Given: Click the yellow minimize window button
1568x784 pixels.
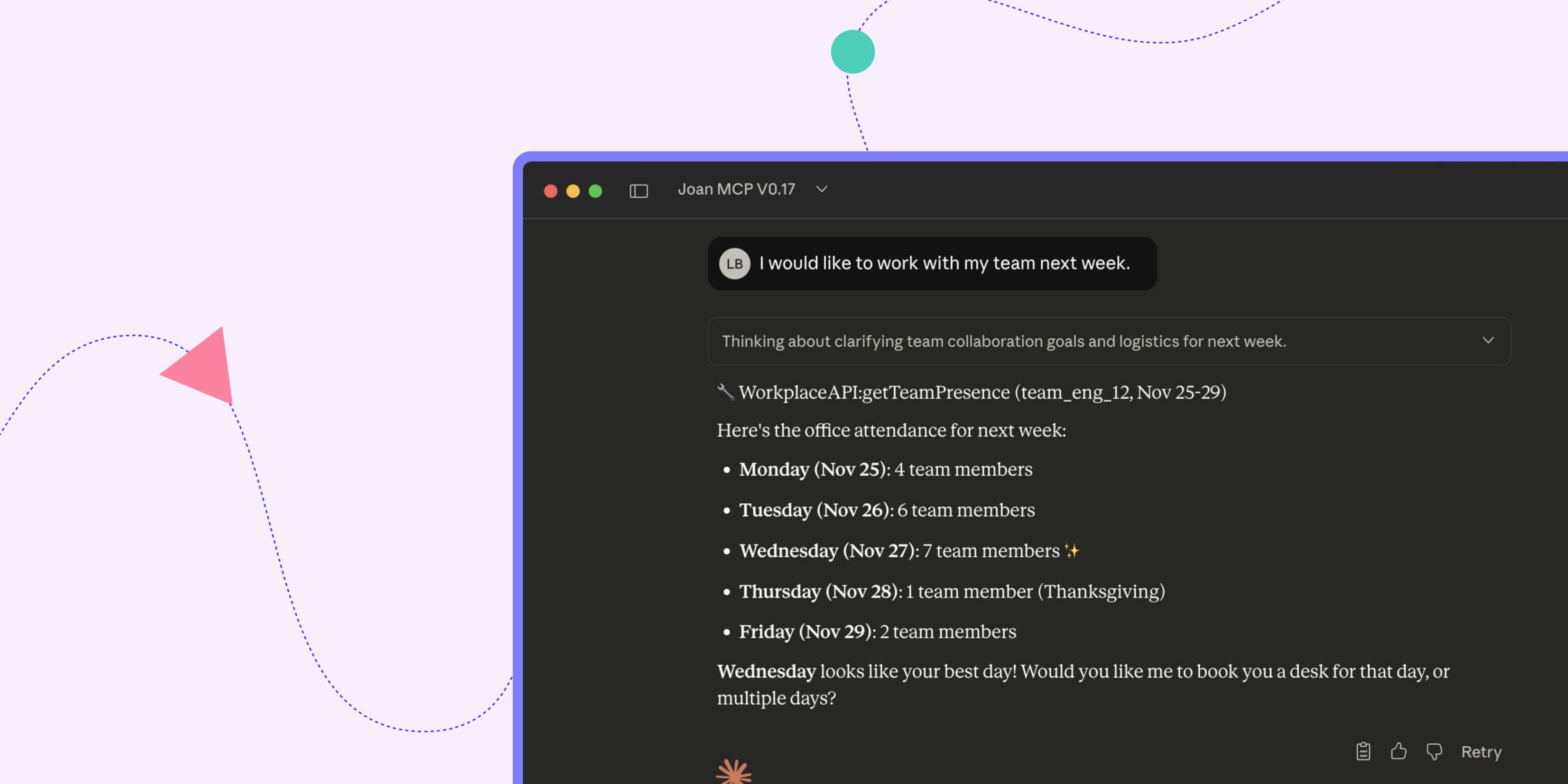Looking at the screenshot, I should (x=573, y=191).
